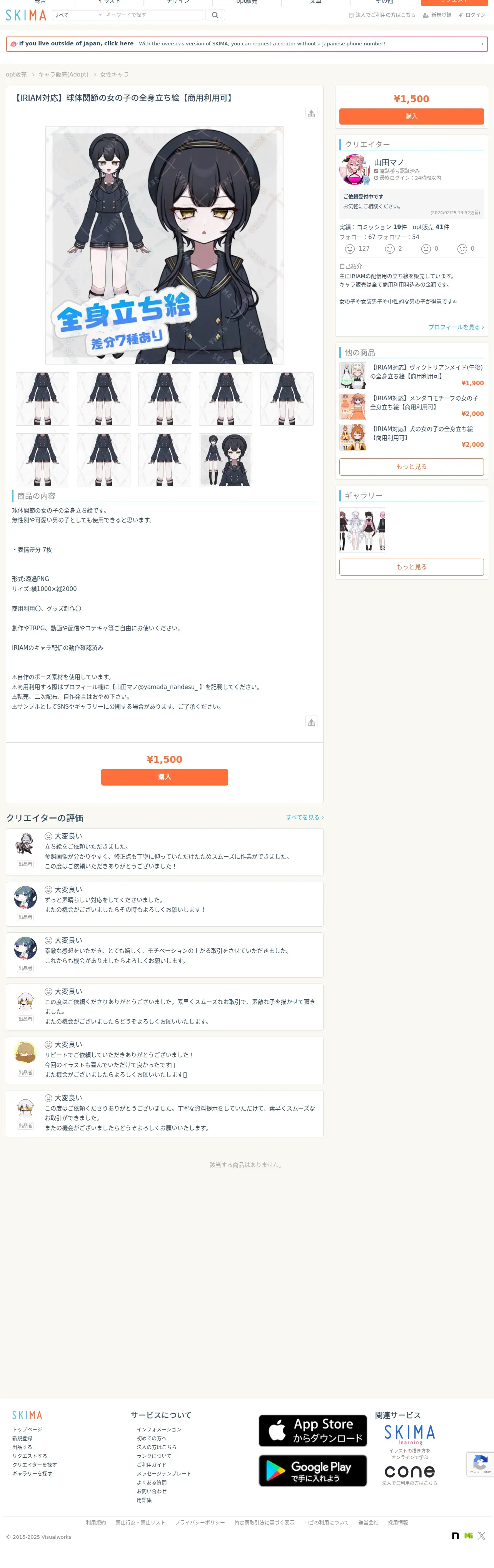Click the sad face rating icon

point(462,249)
